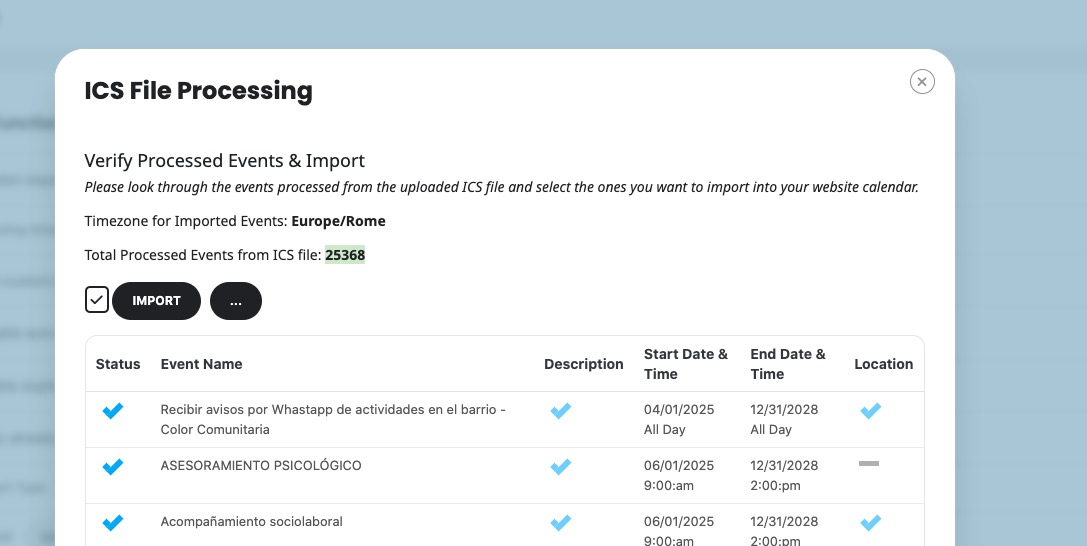Click the IMPORT button
Viewport: 1087px width, 546px height.
[156, 301]
